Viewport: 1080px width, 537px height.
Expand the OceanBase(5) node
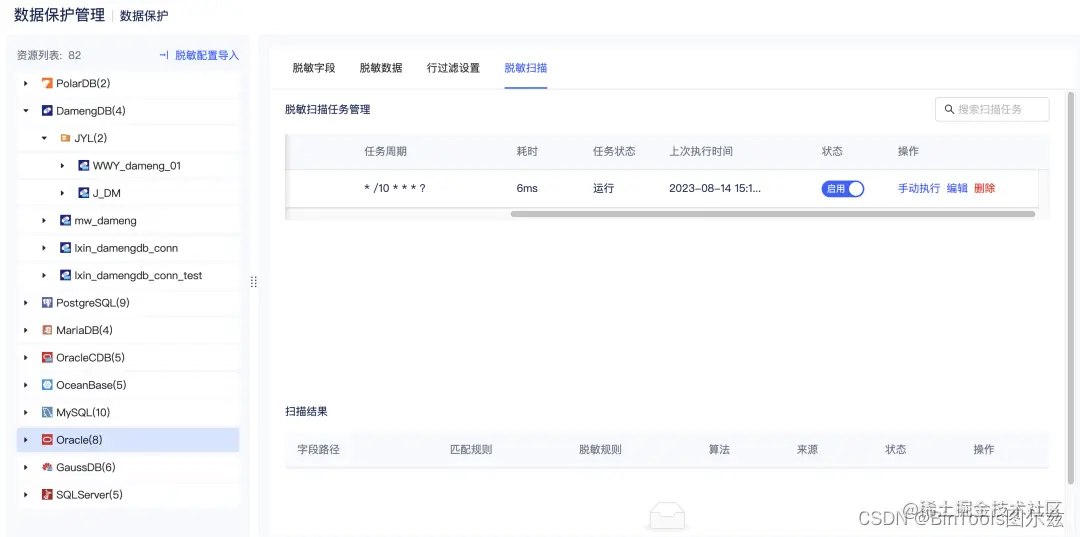tap(25, 385)
